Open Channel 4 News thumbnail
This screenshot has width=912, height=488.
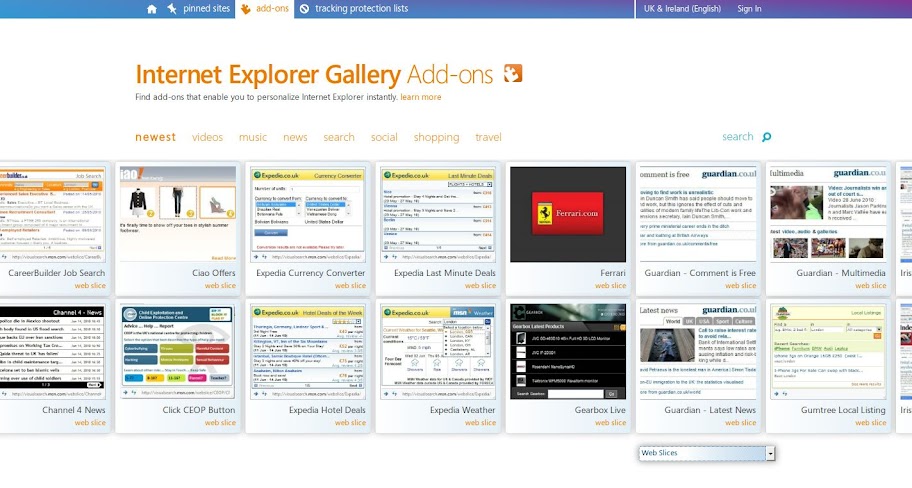(x=52, y=351)
